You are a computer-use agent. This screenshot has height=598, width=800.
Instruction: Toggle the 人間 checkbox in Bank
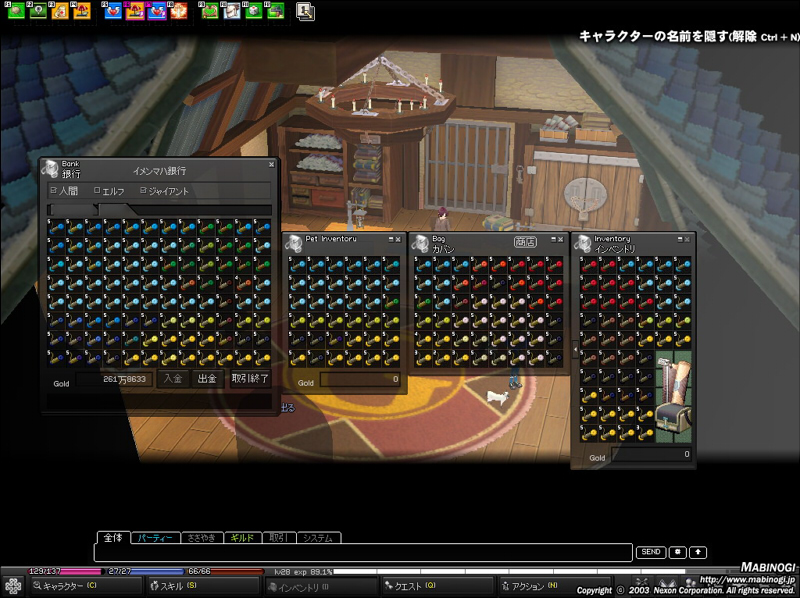54,190
